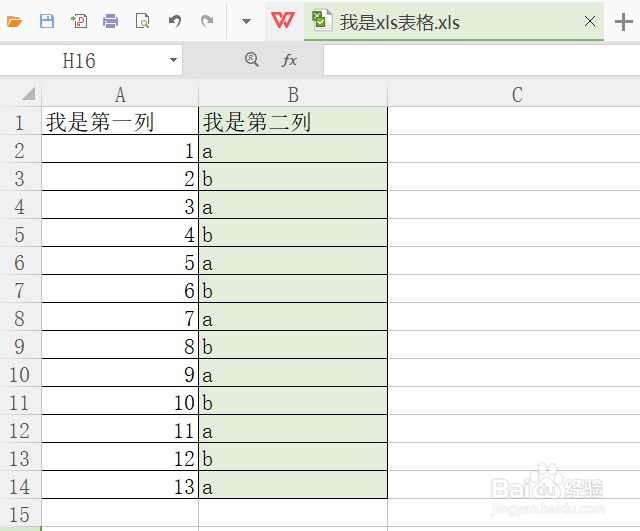Select empty cell B15
This screenshot has width=640, height=531.
pyautogui.click(x=293, y=513)
